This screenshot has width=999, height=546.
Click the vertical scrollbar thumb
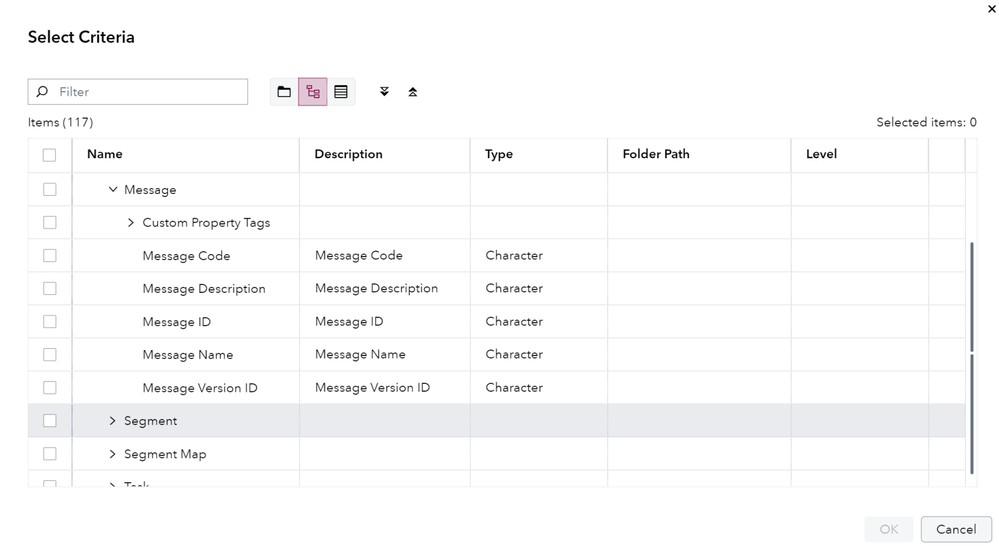tap(971, 357)
